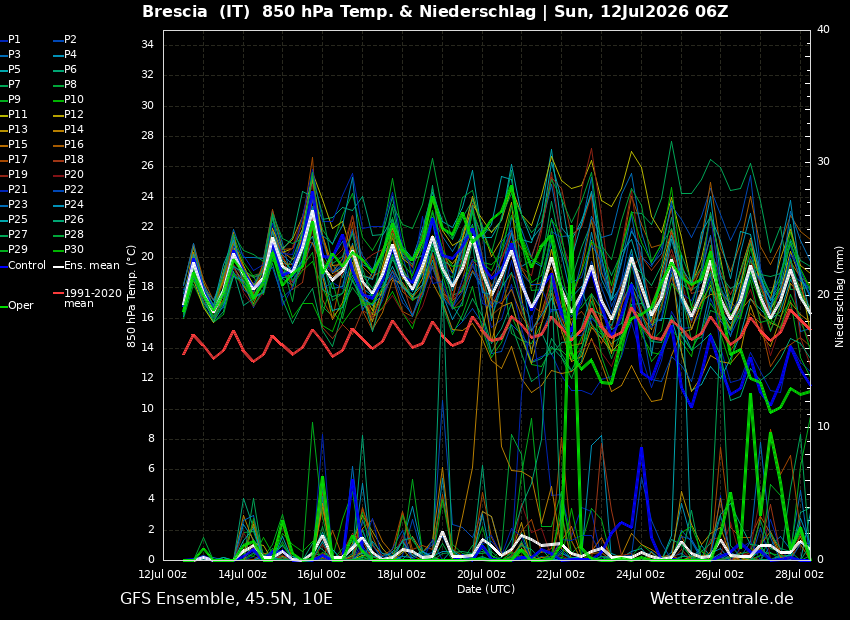
Task: Click the chart title starting with Brescia (IT)
Action: click(x=435, y=11)
